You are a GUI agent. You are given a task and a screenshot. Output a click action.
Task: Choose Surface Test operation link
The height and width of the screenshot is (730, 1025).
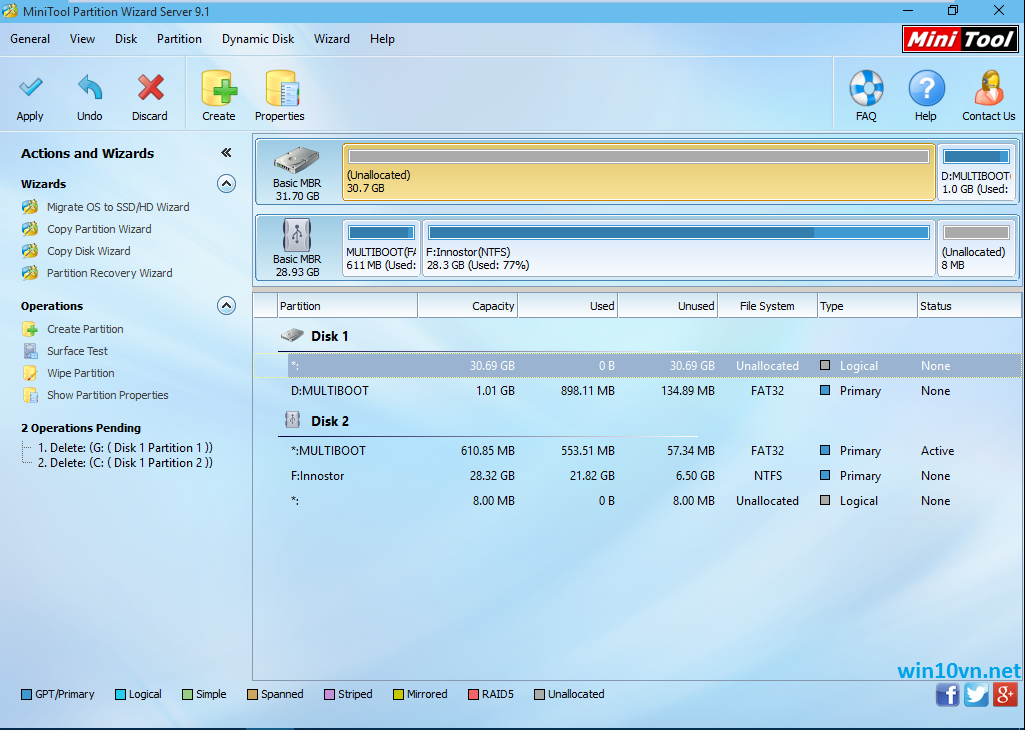click(x=77, y=351)
